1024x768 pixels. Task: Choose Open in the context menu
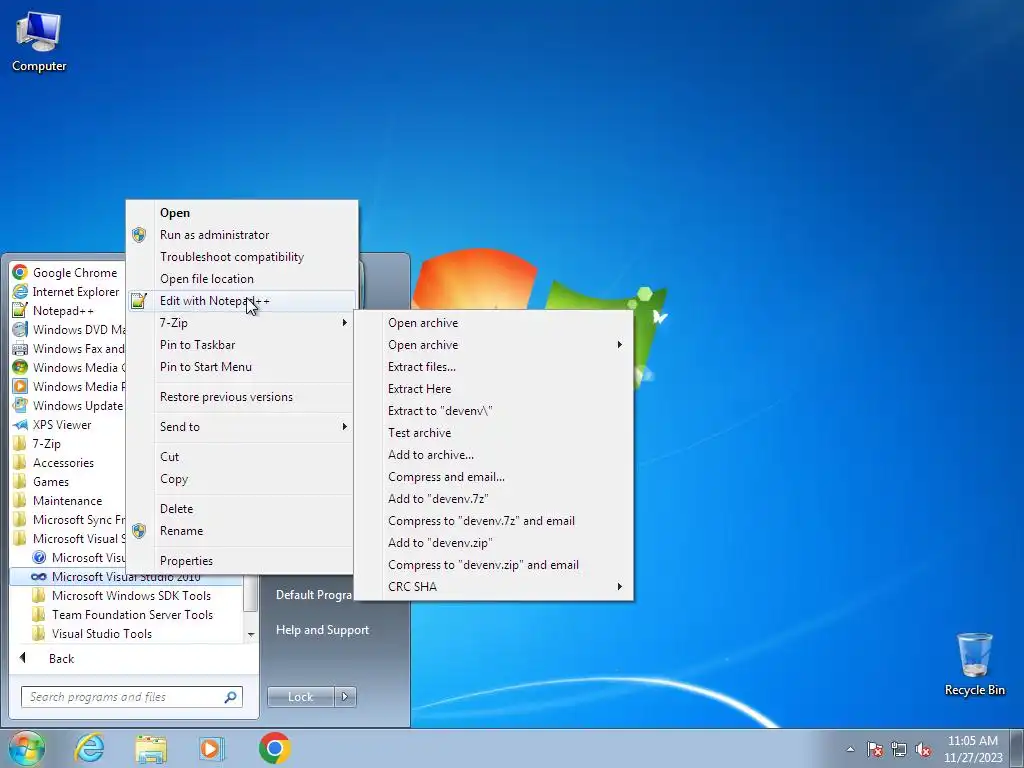pyautogui.click(x=241, y=213)
